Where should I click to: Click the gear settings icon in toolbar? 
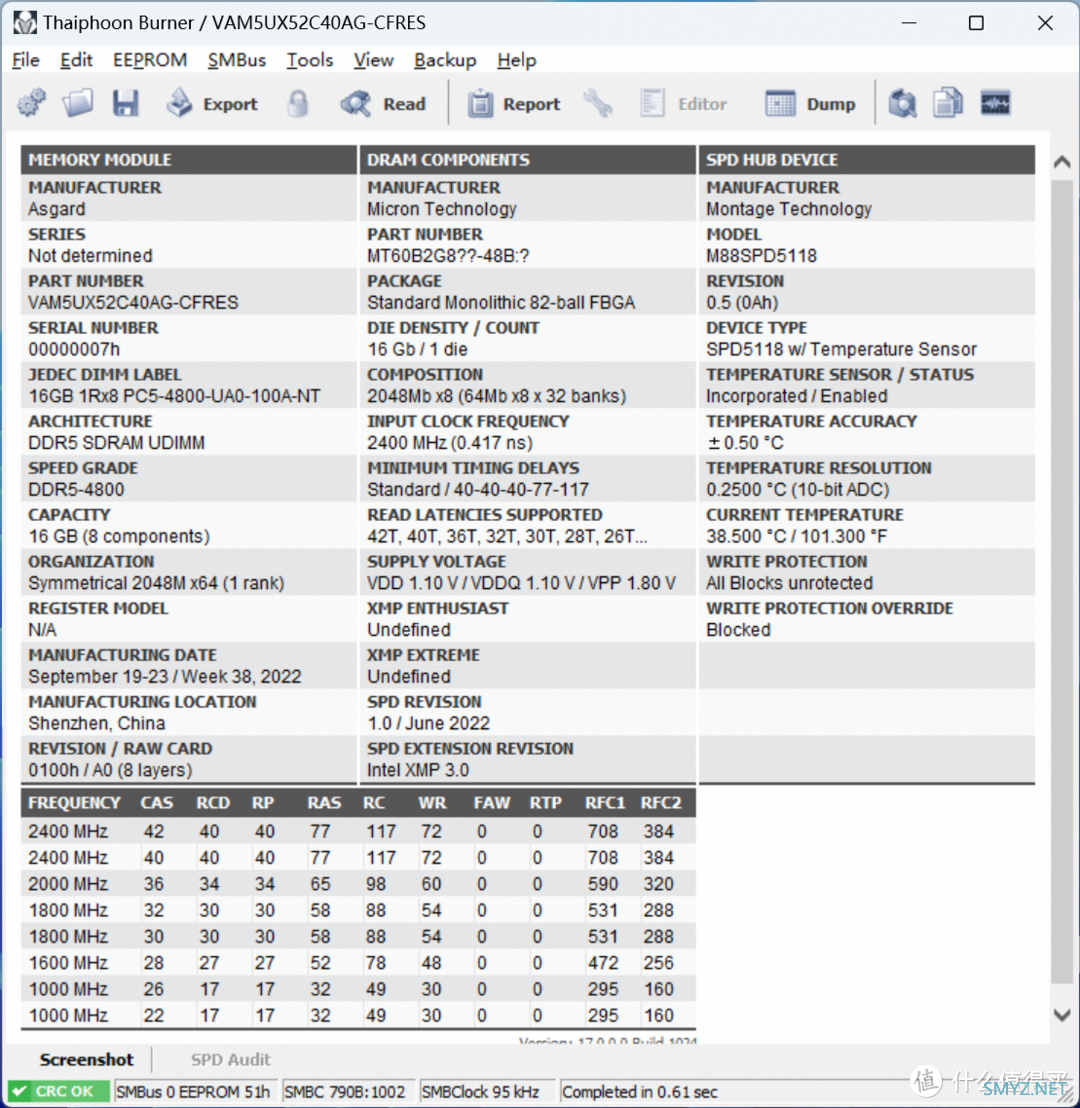(x=32, y=103)
